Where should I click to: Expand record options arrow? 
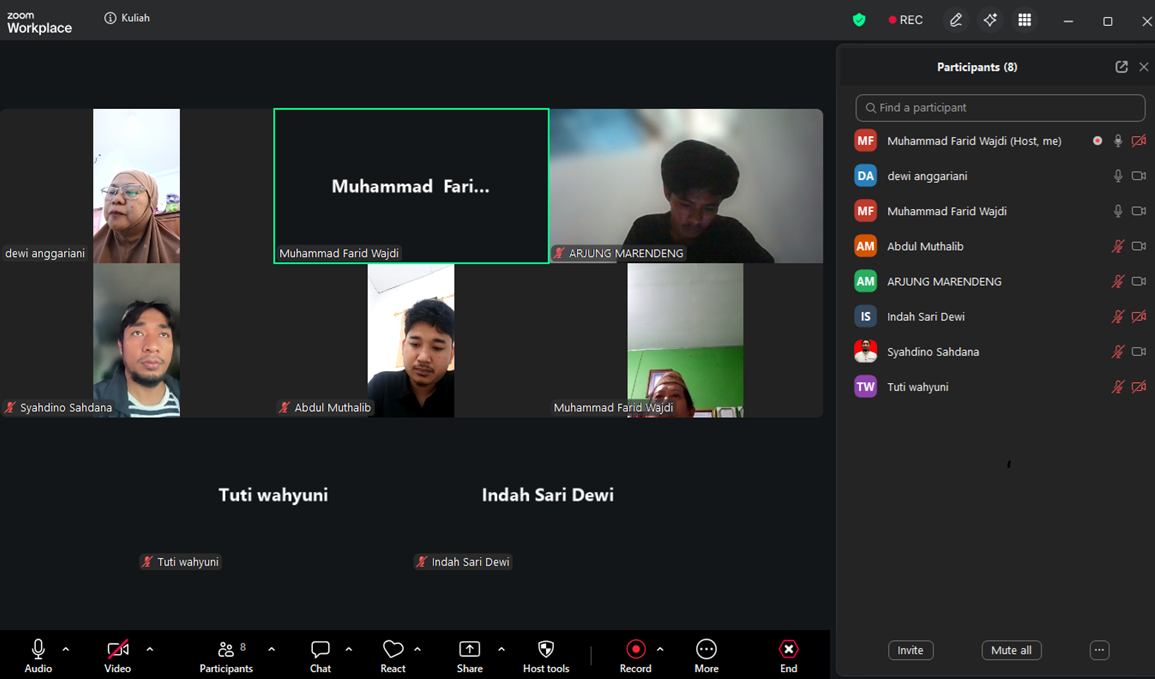point(660,650)
